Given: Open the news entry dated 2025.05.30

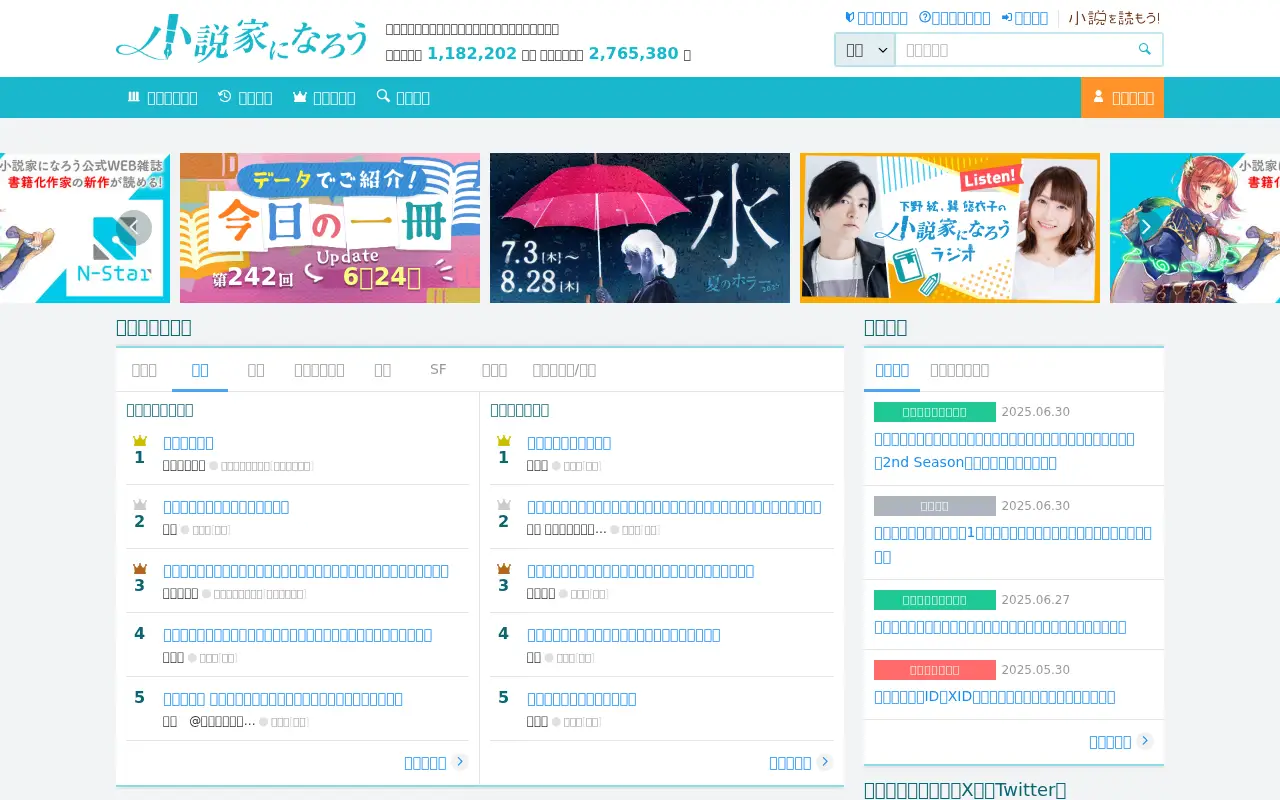Looking at the screenshot, I should [x=995, y=696].
